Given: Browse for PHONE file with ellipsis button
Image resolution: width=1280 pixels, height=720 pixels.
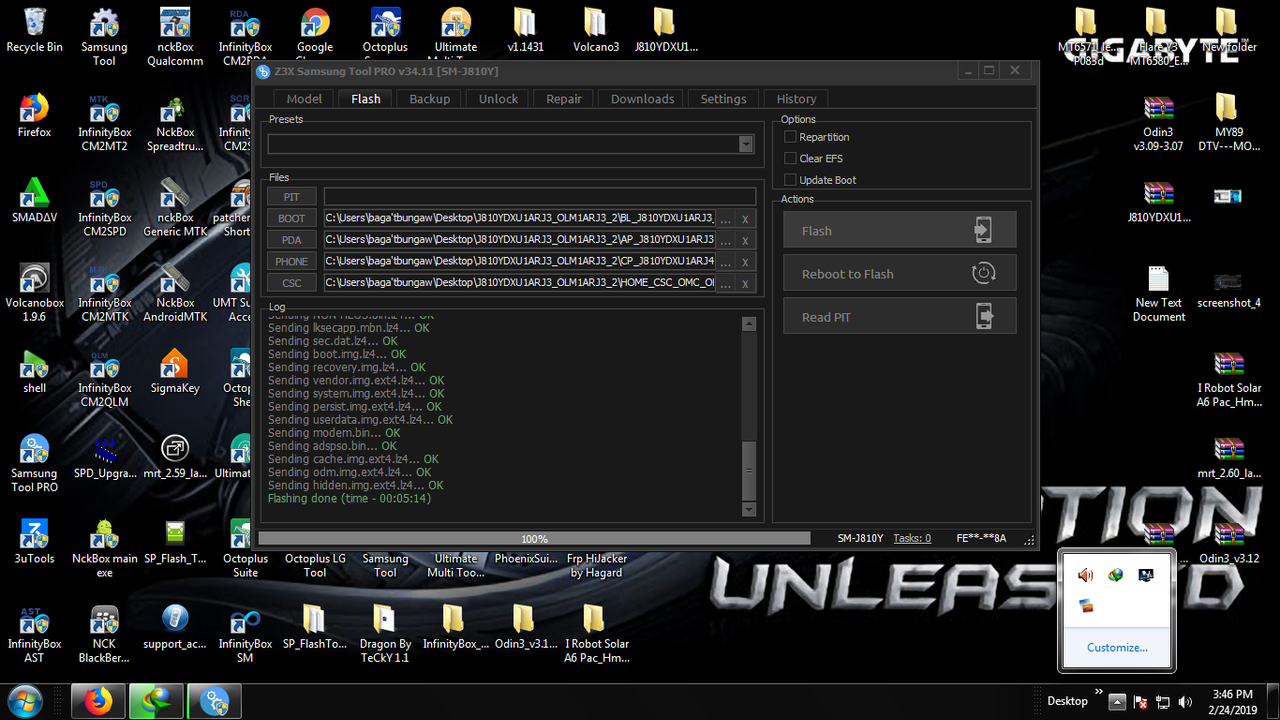Looking at the screenshot, I should click(726, 262).
